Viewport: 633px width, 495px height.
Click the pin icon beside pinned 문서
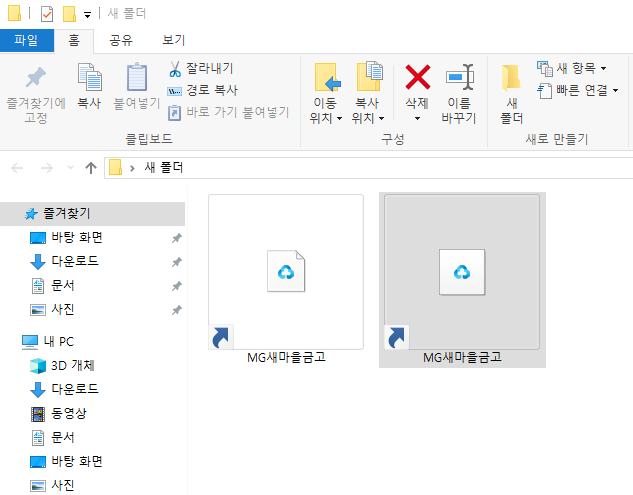coord(176,286)
